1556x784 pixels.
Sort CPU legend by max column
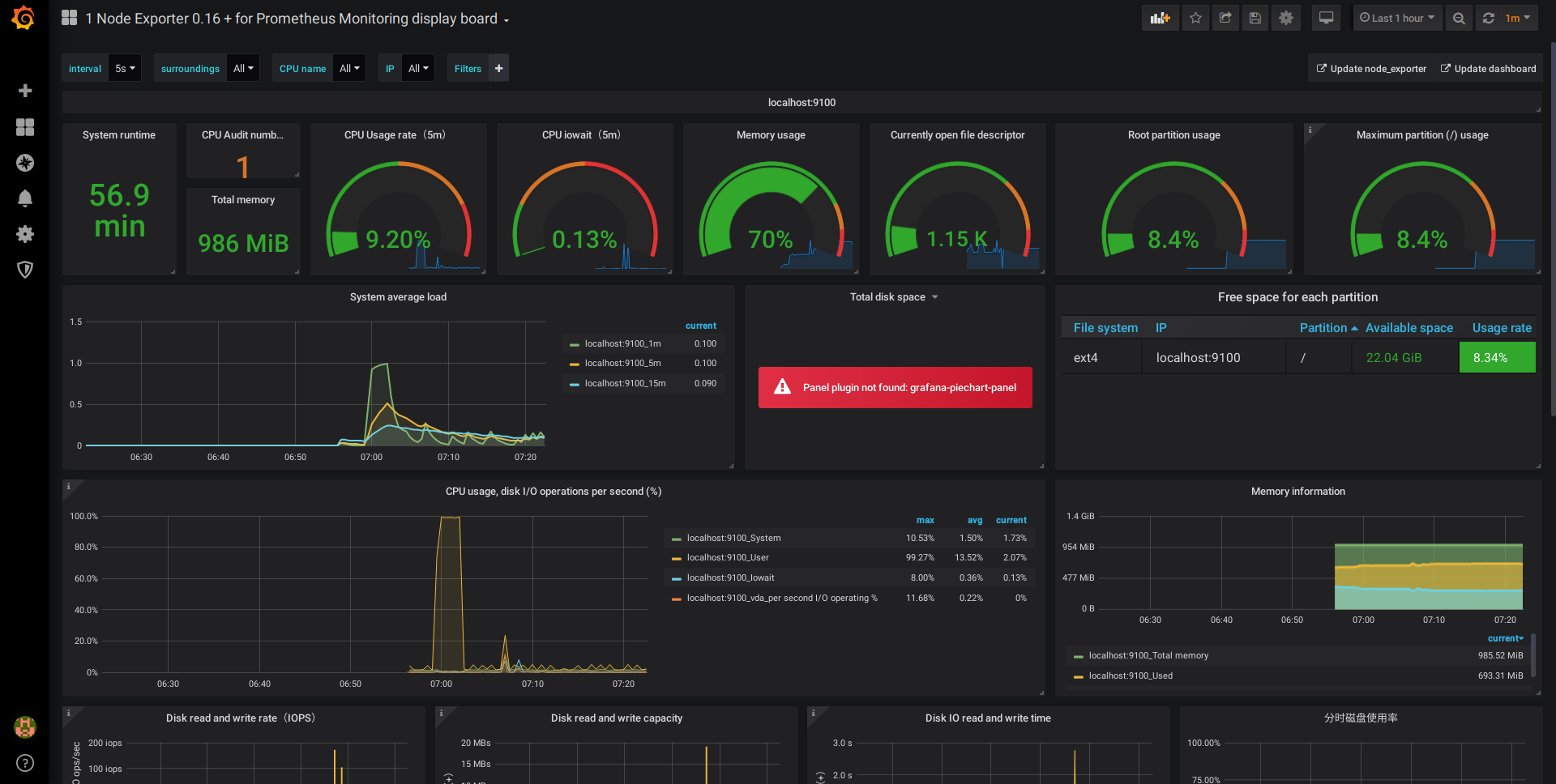tap(925, 520)
